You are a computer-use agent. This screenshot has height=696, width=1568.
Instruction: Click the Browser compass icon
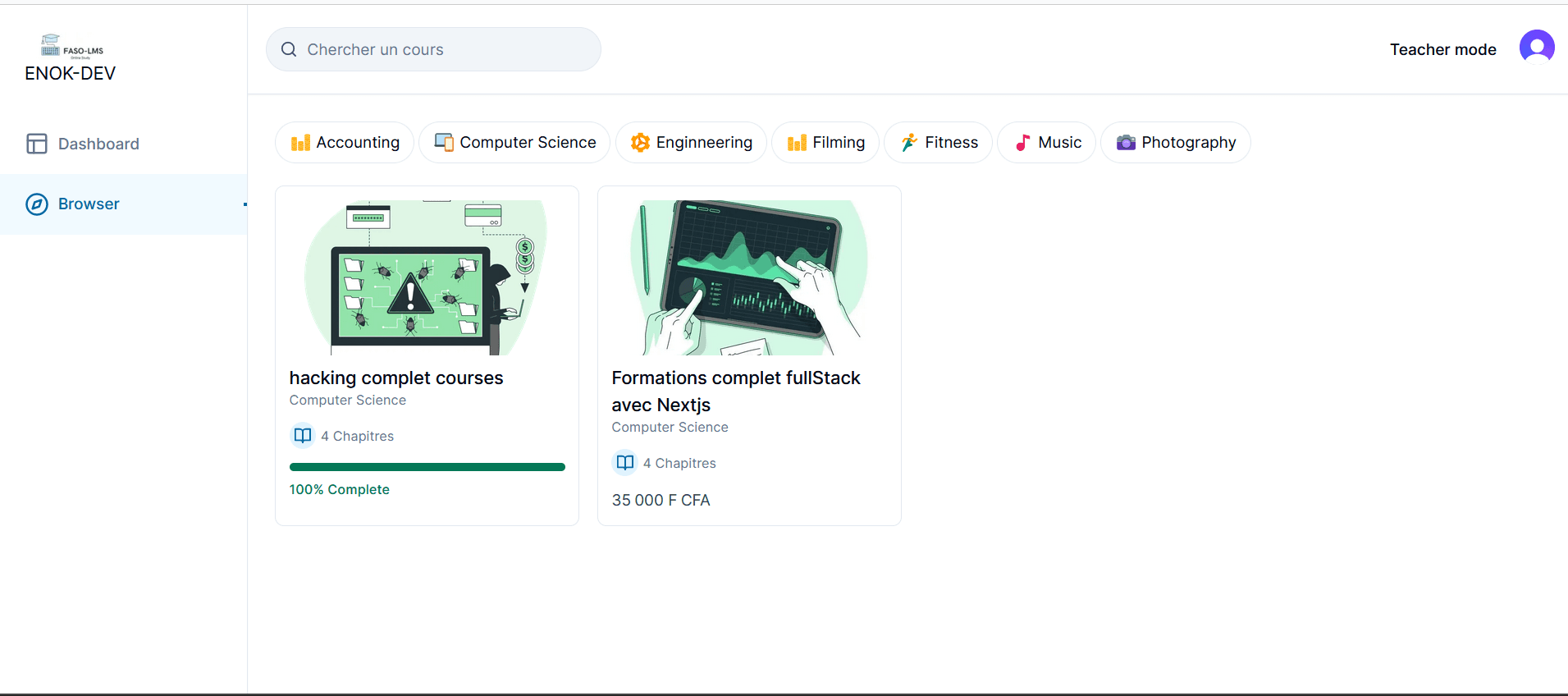coord(37,204)
